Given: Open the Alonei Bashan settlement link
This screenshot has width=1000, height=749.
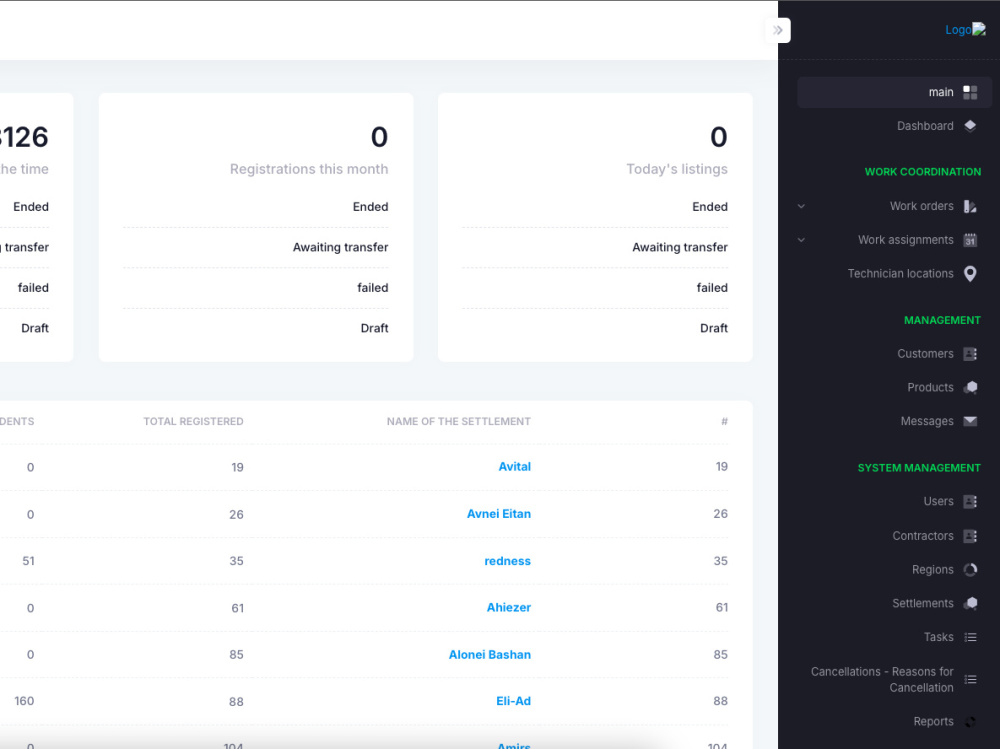Looking at the screenshot, I should pos(490,655).
